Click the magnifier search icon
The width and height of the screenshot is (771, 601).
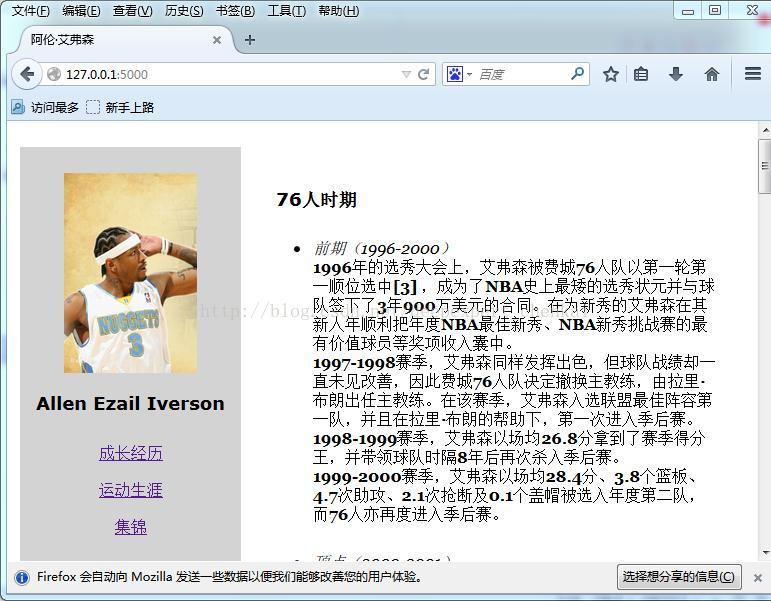tap(577, 74)
